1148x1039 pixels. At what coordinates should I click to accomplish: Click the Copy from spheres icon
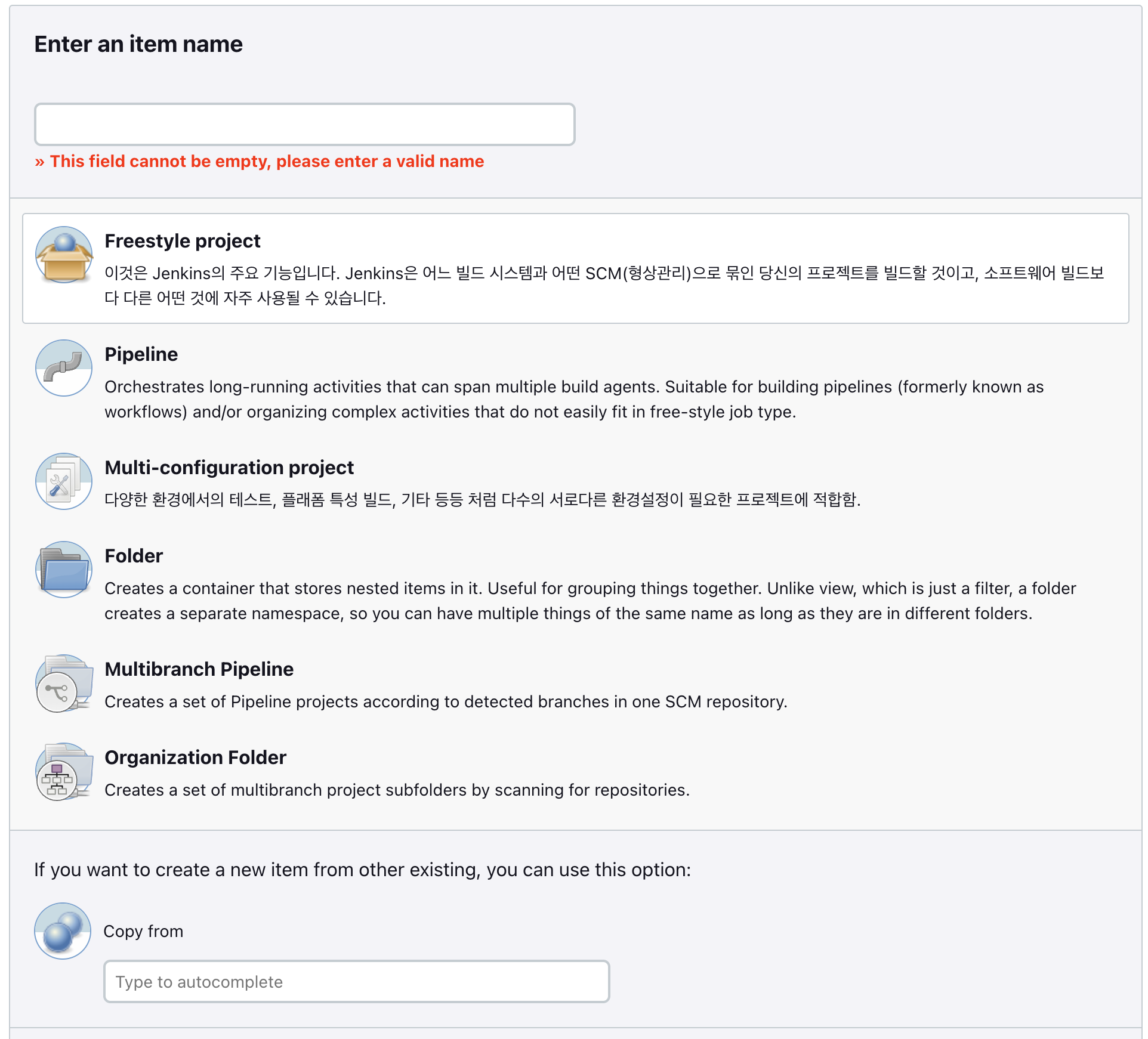click(63, 931)
